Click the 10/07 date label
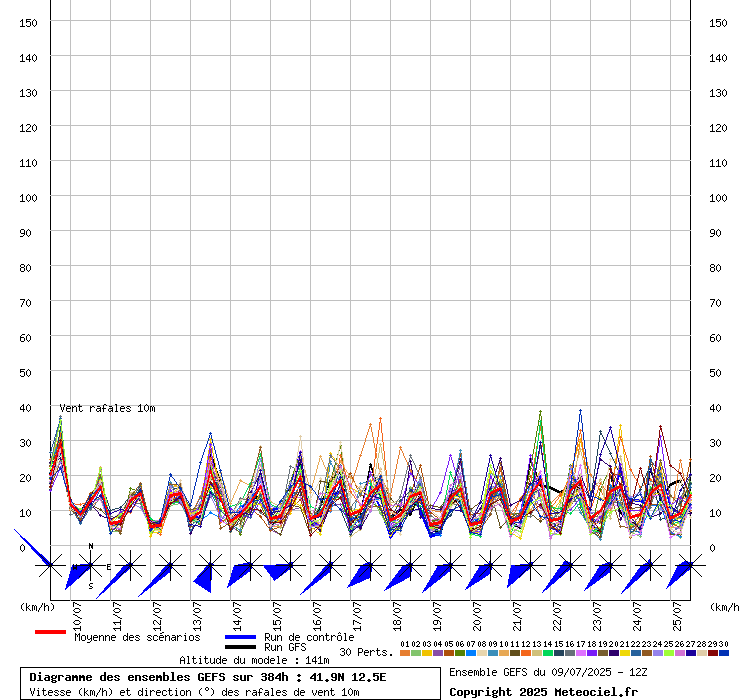Image resolution: width=740 pixels, height=700 pixels. [x=77, y=616]
